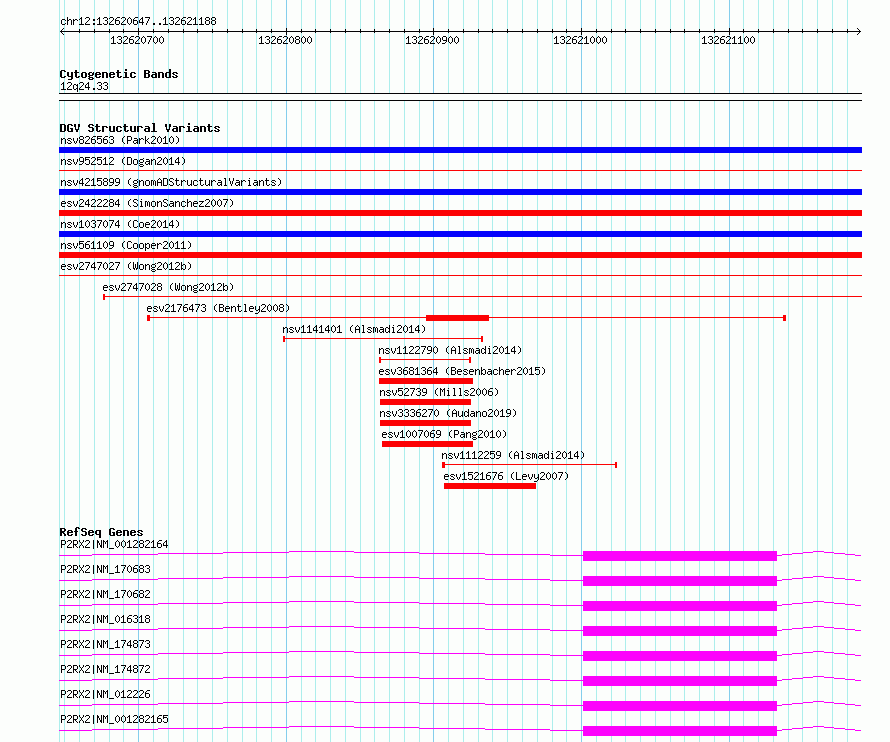This screenshot has height=742, width=890.
Task: Open esv3681364 (Besenbacher2015) label
Action: (x=462, y=371)
